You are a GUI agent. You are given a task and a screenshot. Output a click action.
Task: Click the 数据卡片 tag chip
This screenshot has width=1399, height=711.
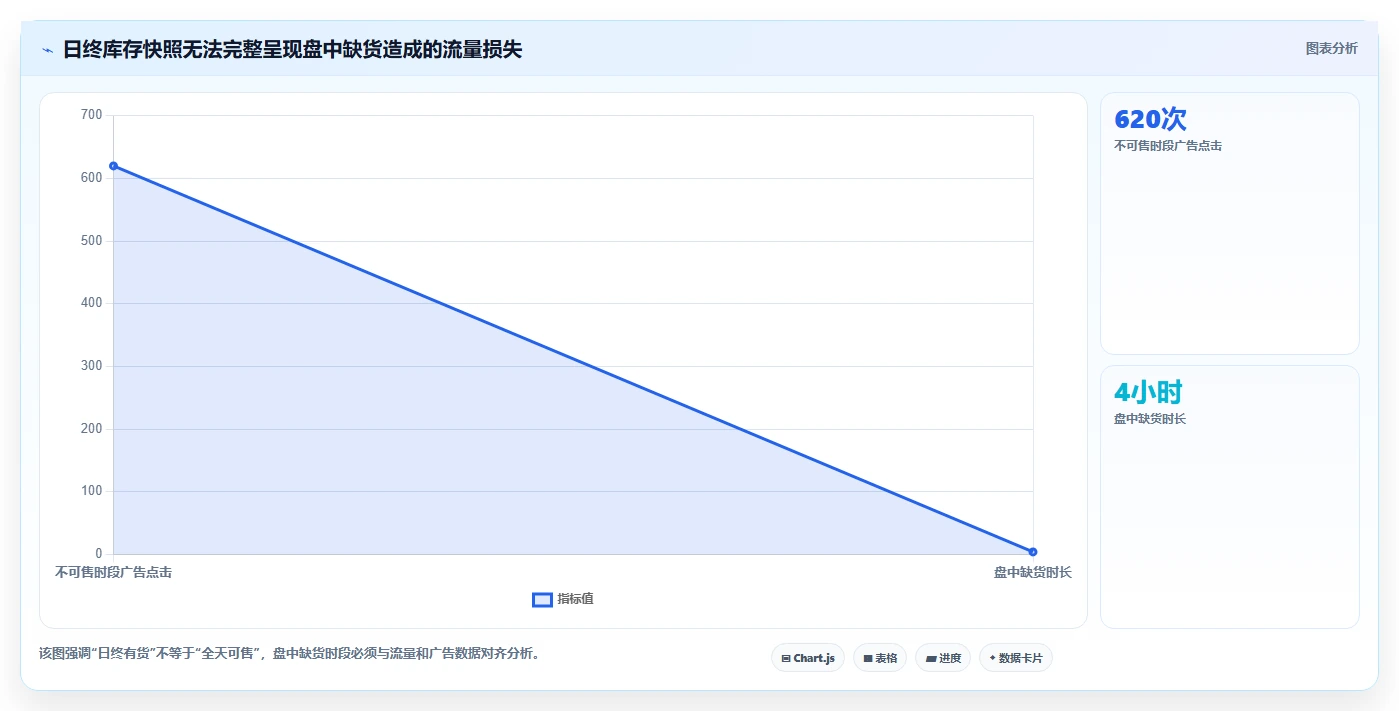point(1016,658)
